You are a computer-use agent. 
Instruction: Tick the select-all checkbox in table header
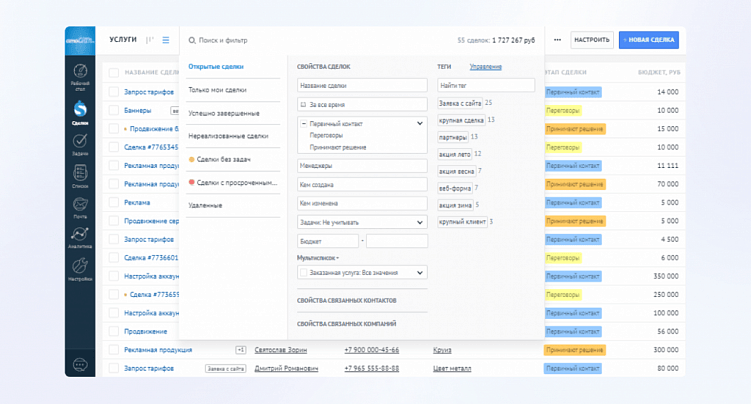coord(114,73)
